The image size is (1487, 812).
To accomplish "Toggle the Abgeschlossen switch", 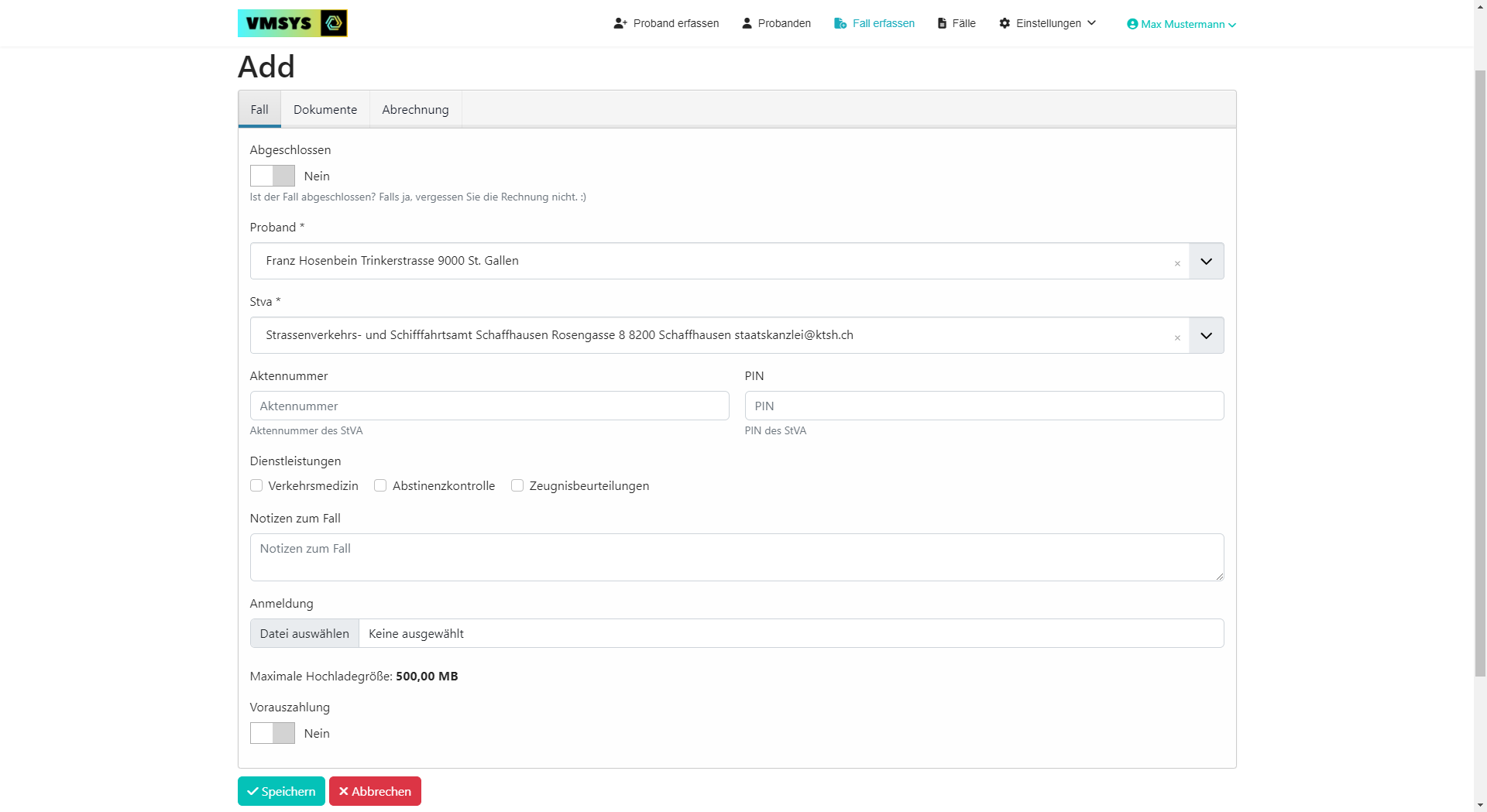I will pos(272,176).
